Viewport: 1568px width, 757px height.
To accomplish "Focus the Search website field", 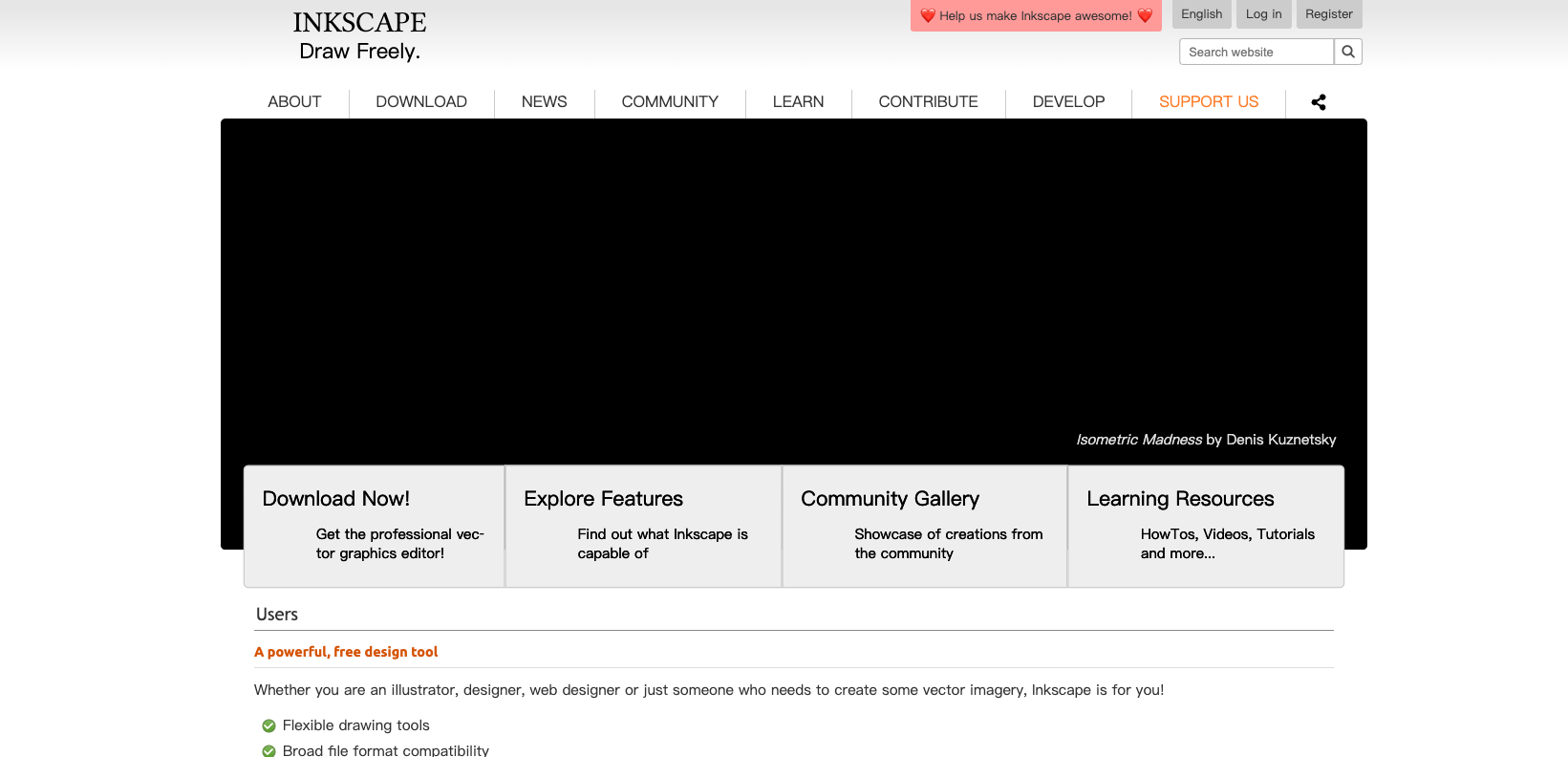I will 1257,52.
